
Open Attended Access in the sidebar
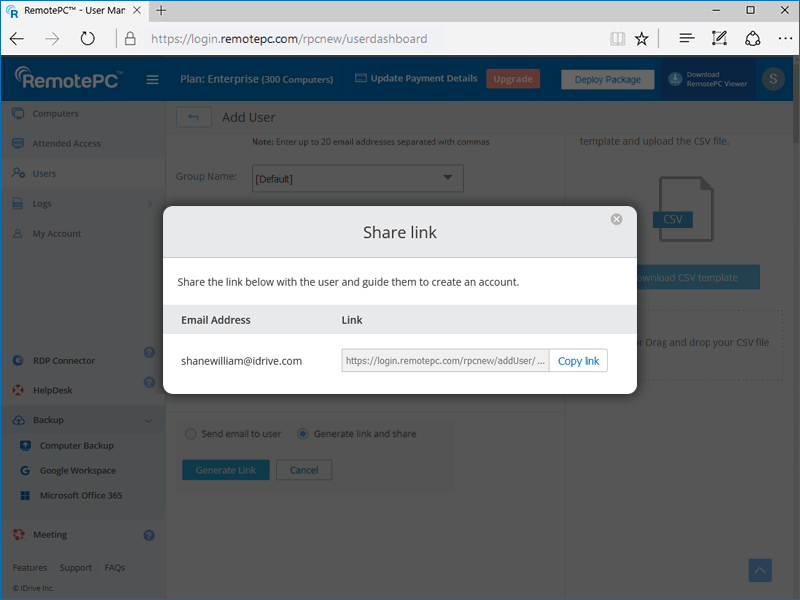click(x=66, y=144)
